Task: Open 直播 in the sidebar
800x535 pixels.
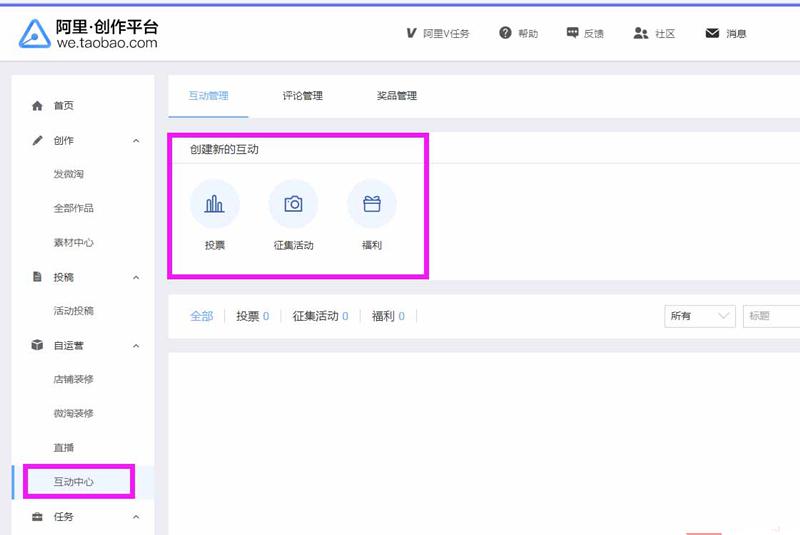Action: (63, 448)
